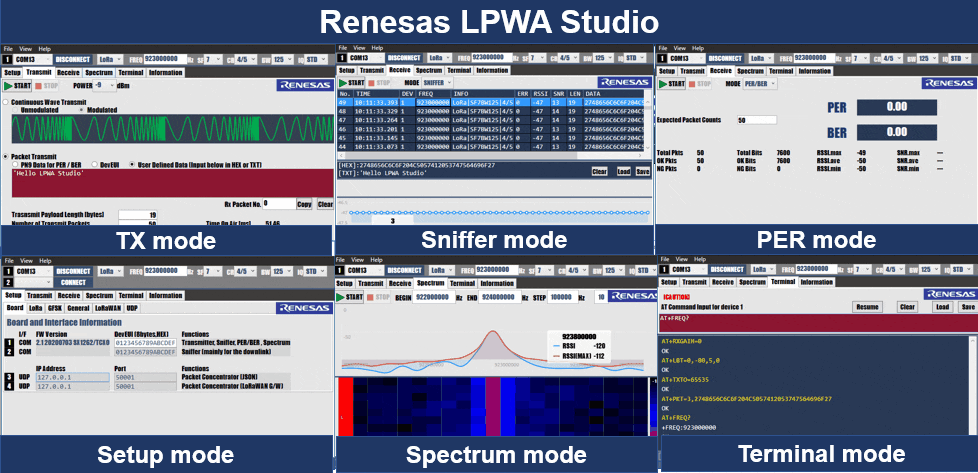Click the interface 4 UDP badge in Setup mode
Screen dimensions: 978x473
tap(9, 386)
